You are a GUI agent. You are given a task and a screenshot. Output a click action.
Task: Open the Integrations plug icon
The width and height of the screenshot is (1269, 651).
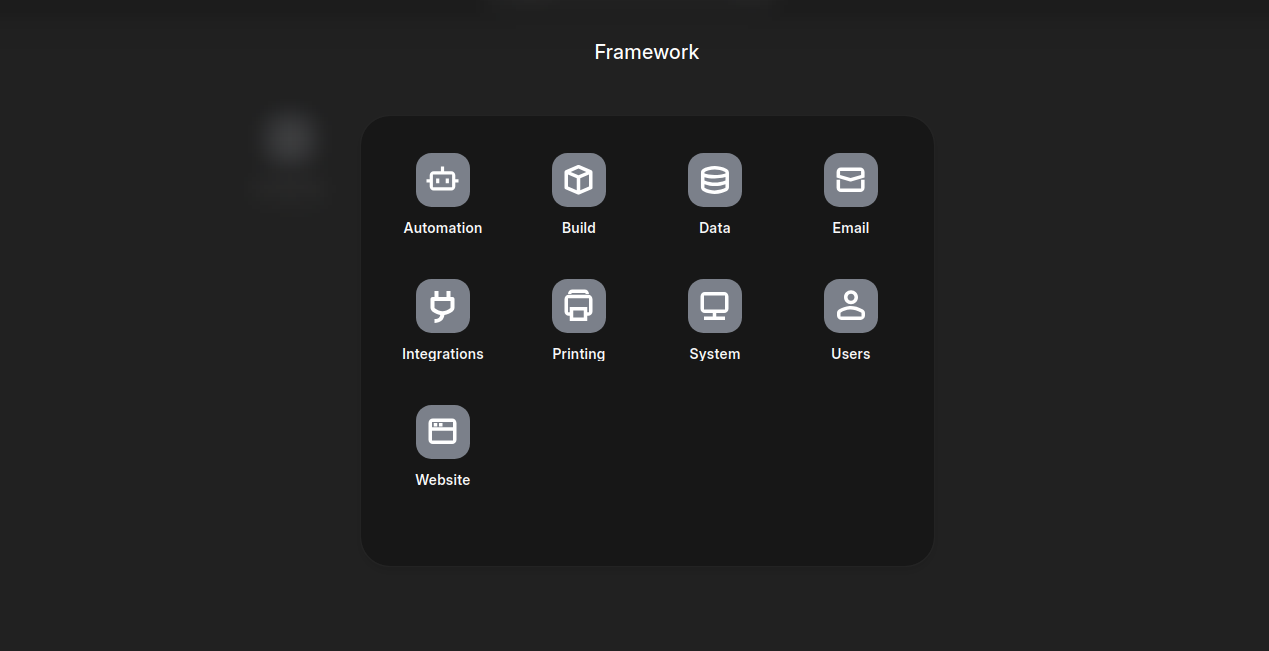443,306
